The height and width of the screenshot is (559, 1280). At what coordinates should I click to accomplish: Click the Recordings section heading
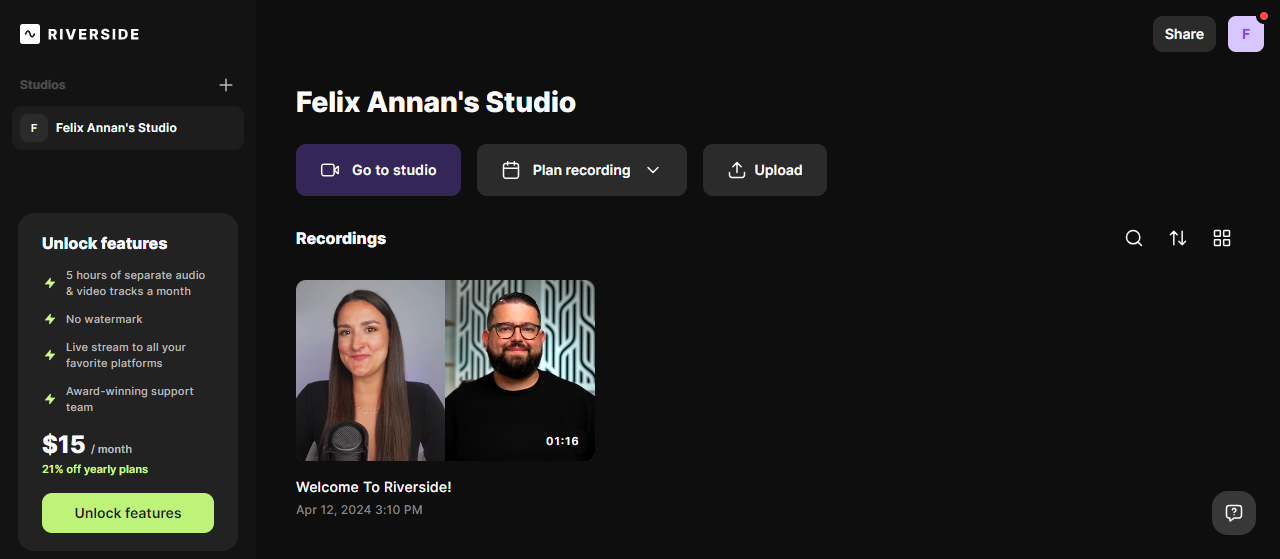341,238
